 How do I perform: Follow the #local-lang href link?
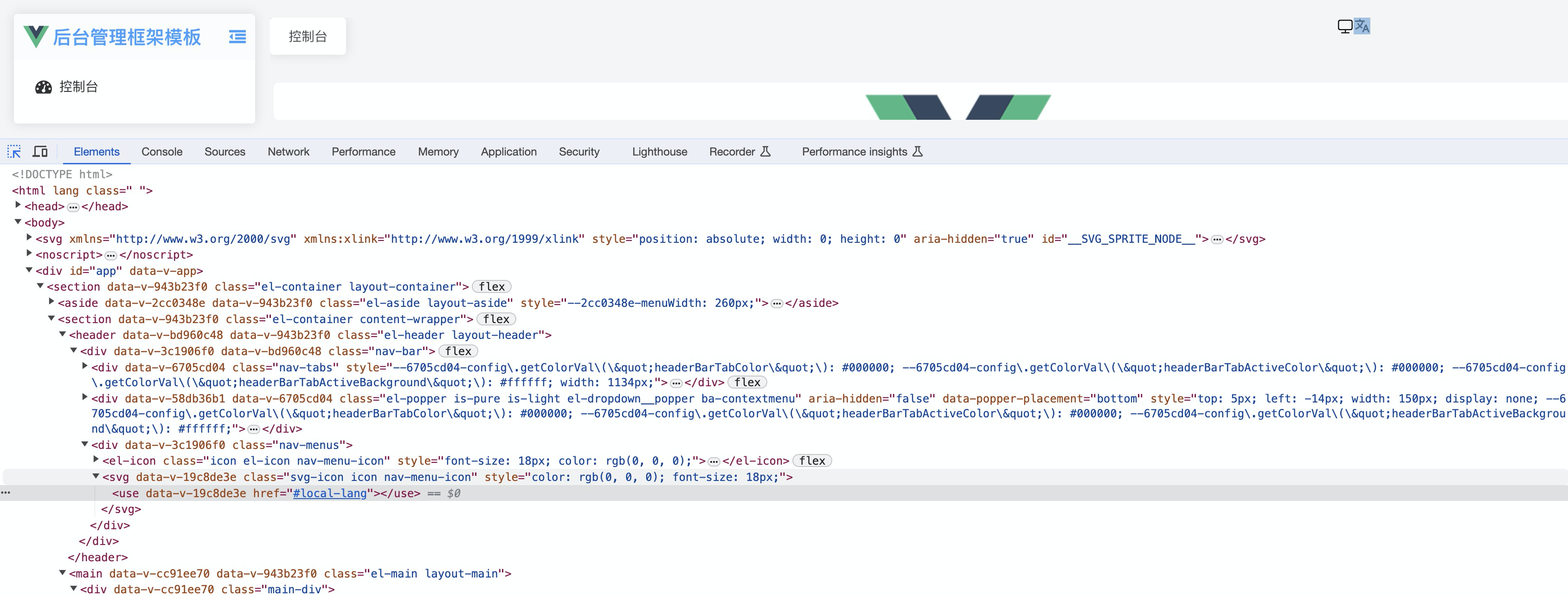click(330, 493)
